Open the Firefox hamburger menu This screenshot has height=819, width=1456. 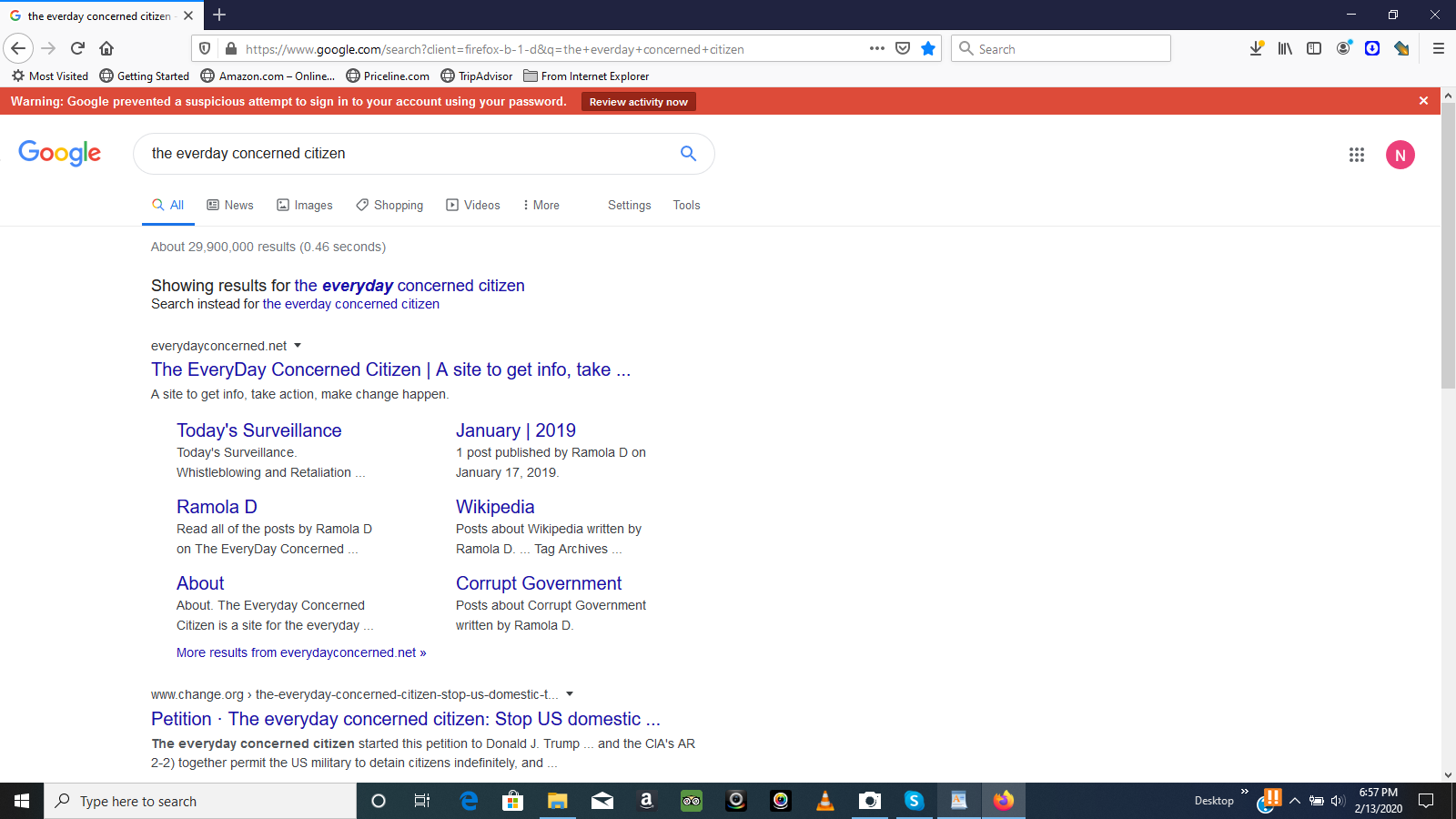1439,48
